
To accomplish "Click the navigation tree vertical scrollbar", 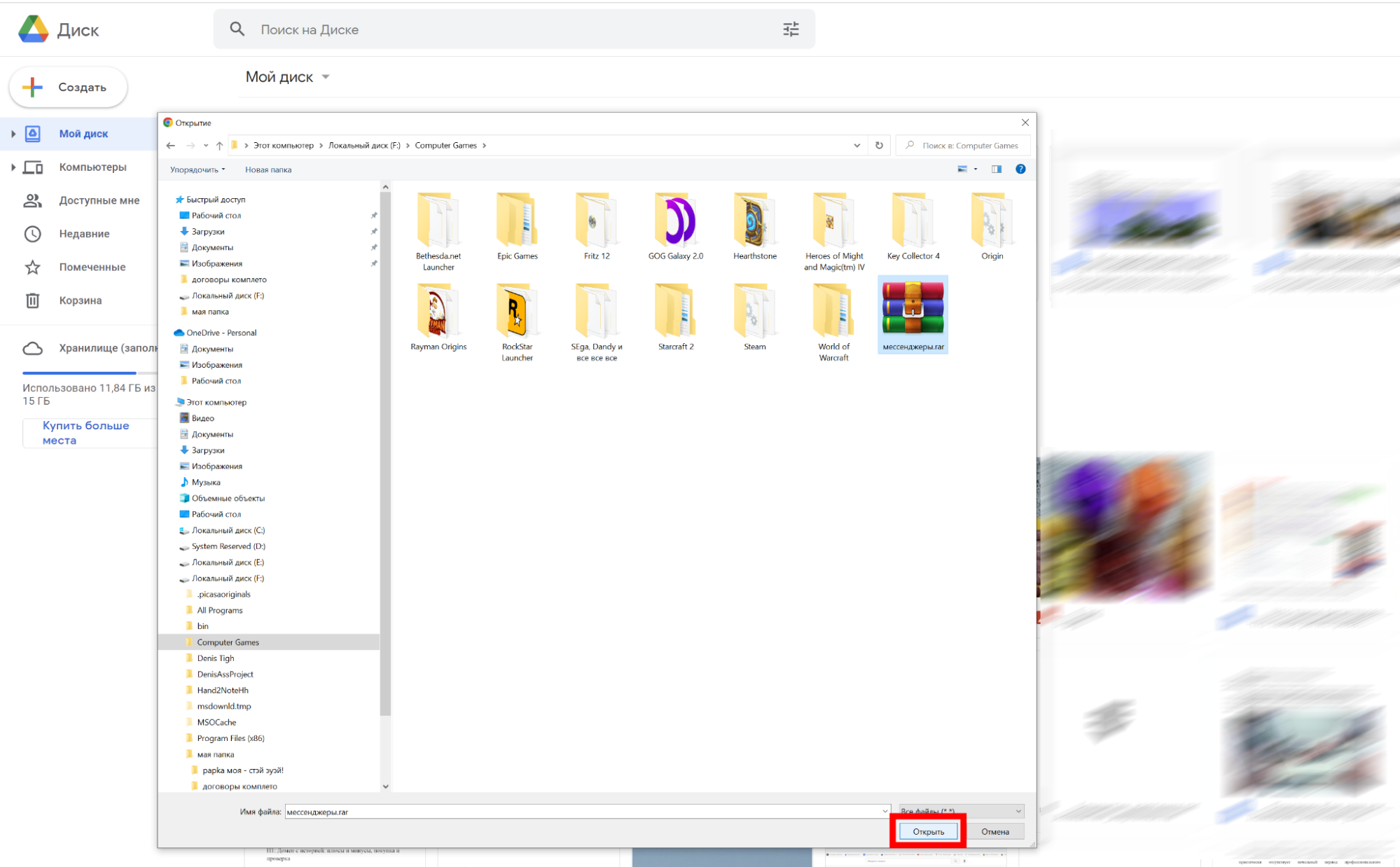I will pos(385,454).
